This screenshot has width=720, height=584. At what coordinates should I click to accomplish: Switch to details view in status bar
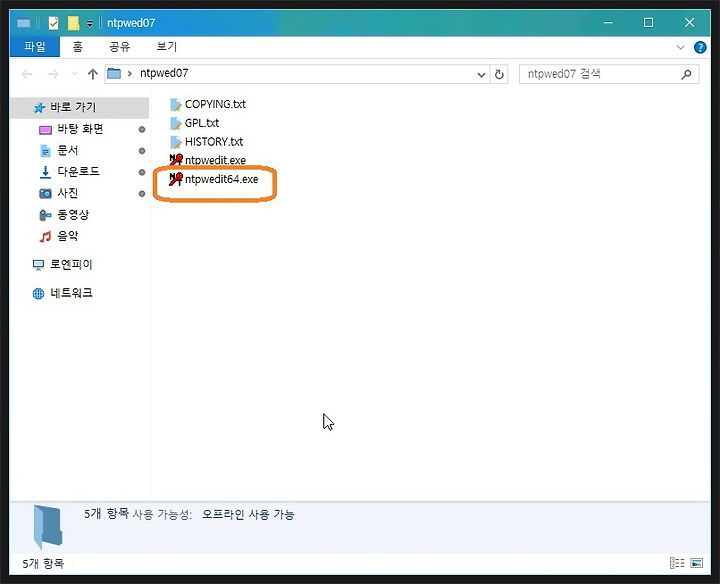click(x=677, y=563)
